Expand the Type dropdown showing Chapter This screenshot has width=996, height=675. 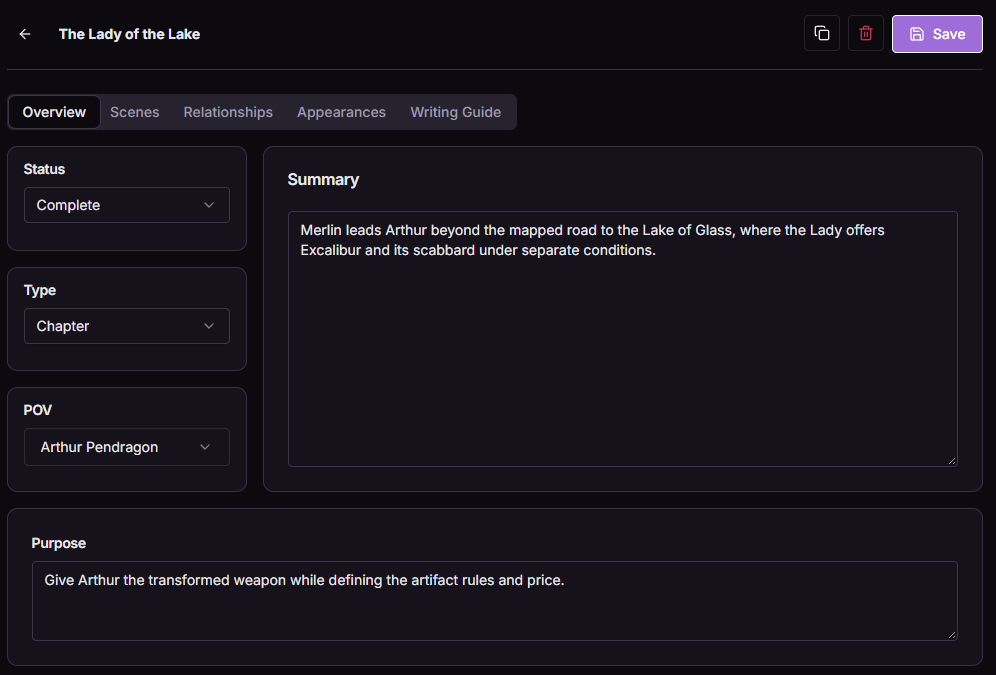[126, 326]
